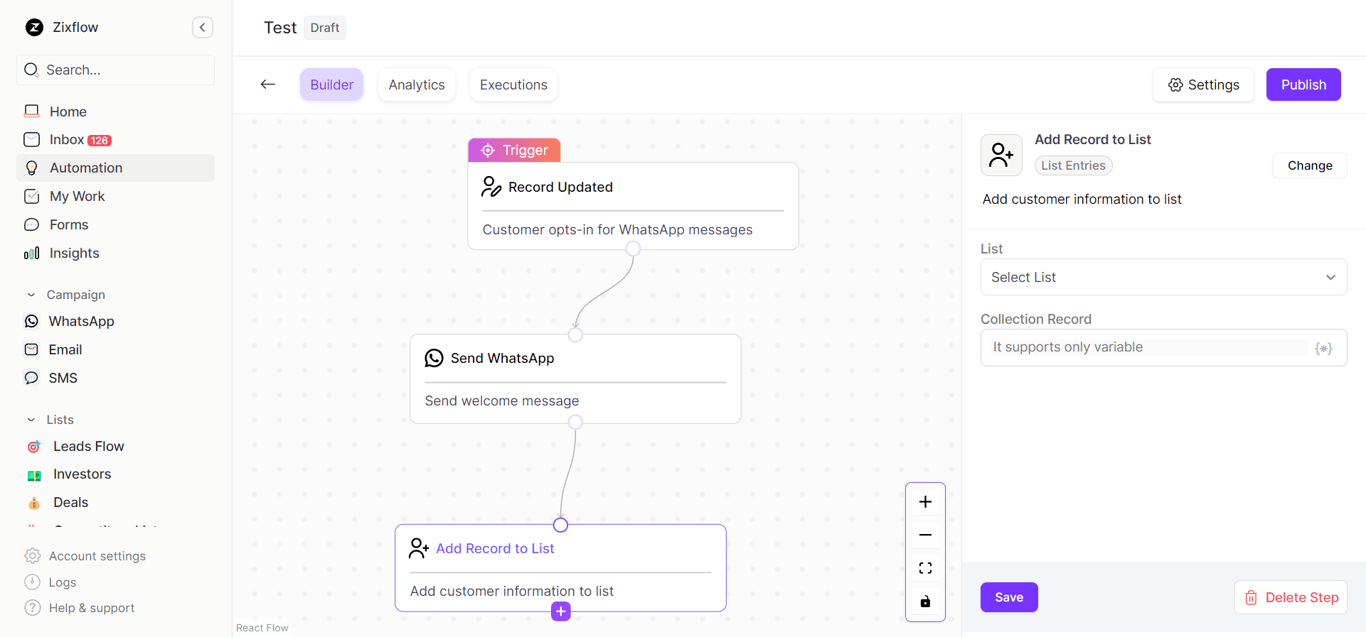Collapse the left sidebar with the chevron

pos(202,27)
